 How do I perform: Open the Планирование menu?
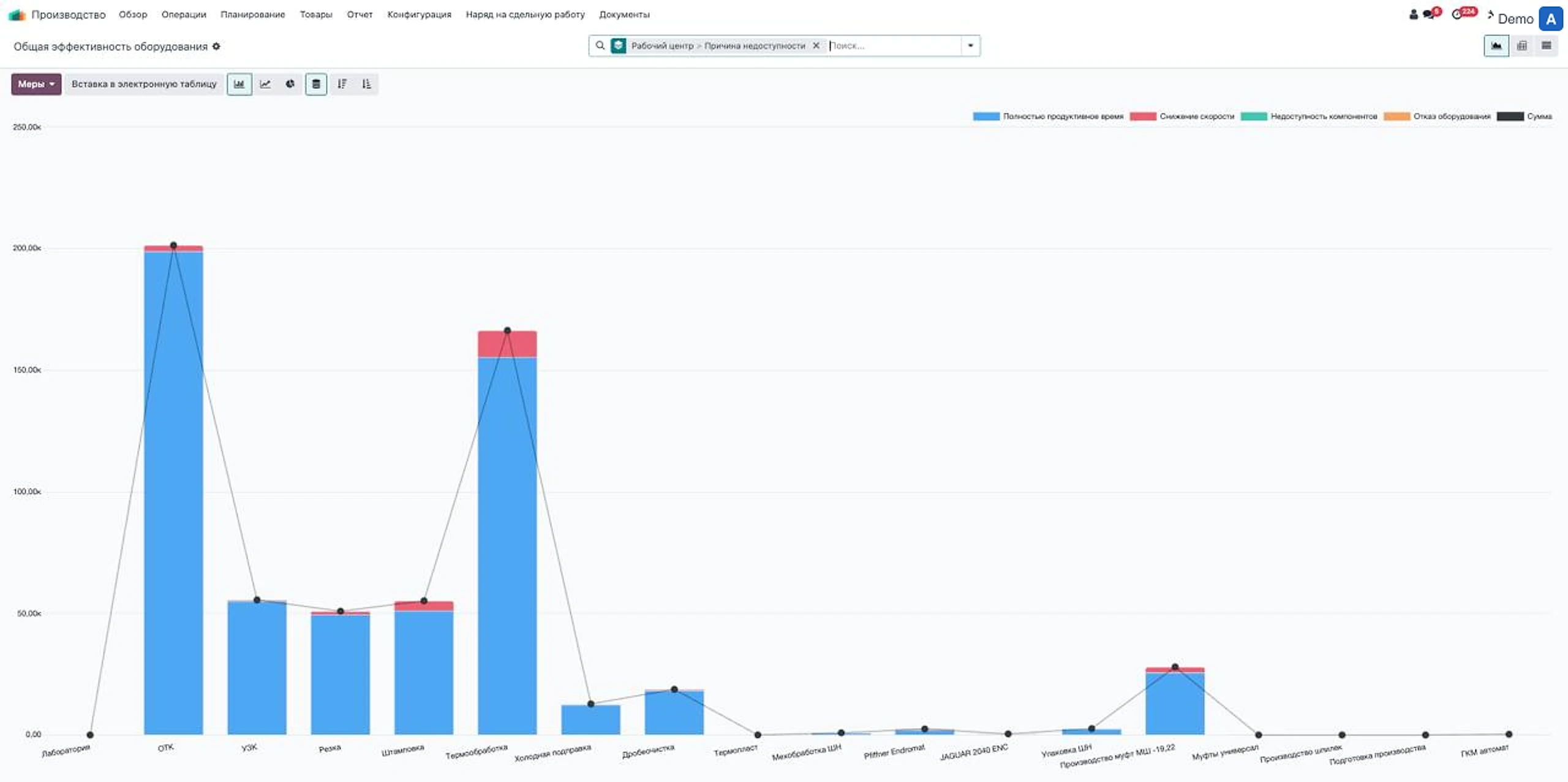point(252,14)
